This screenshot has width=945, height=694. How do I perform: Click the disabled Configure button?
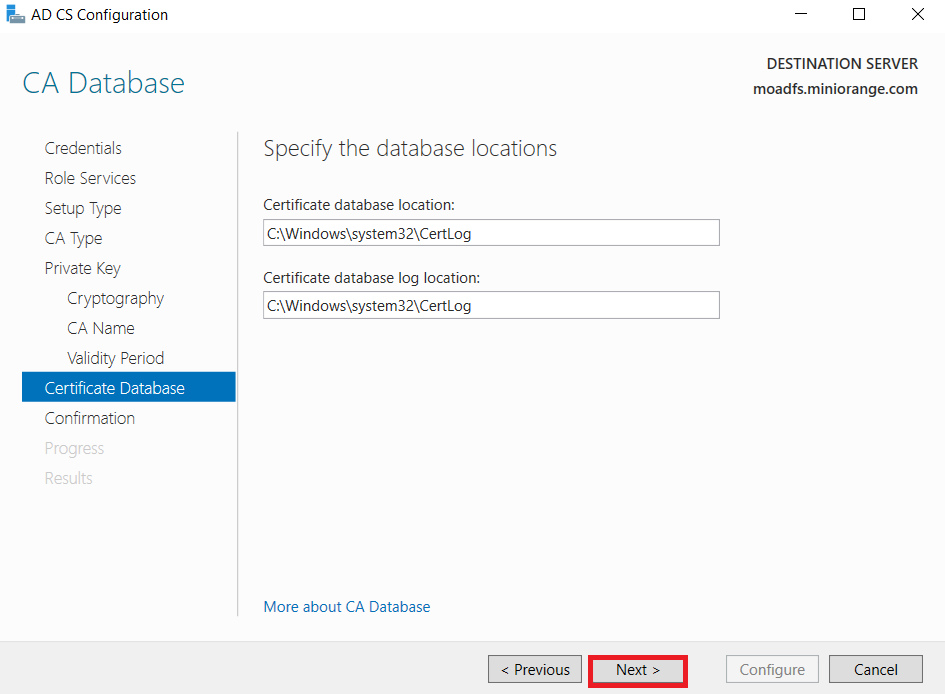click(772, 669)
